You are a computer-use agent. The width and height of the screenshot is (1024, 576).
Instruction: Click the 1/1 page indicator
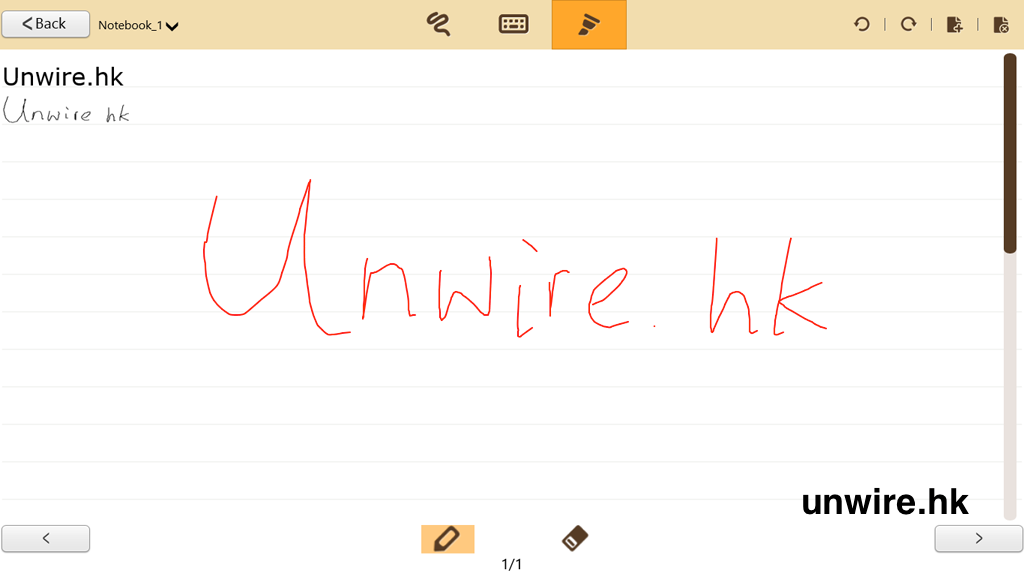(511, 565)
